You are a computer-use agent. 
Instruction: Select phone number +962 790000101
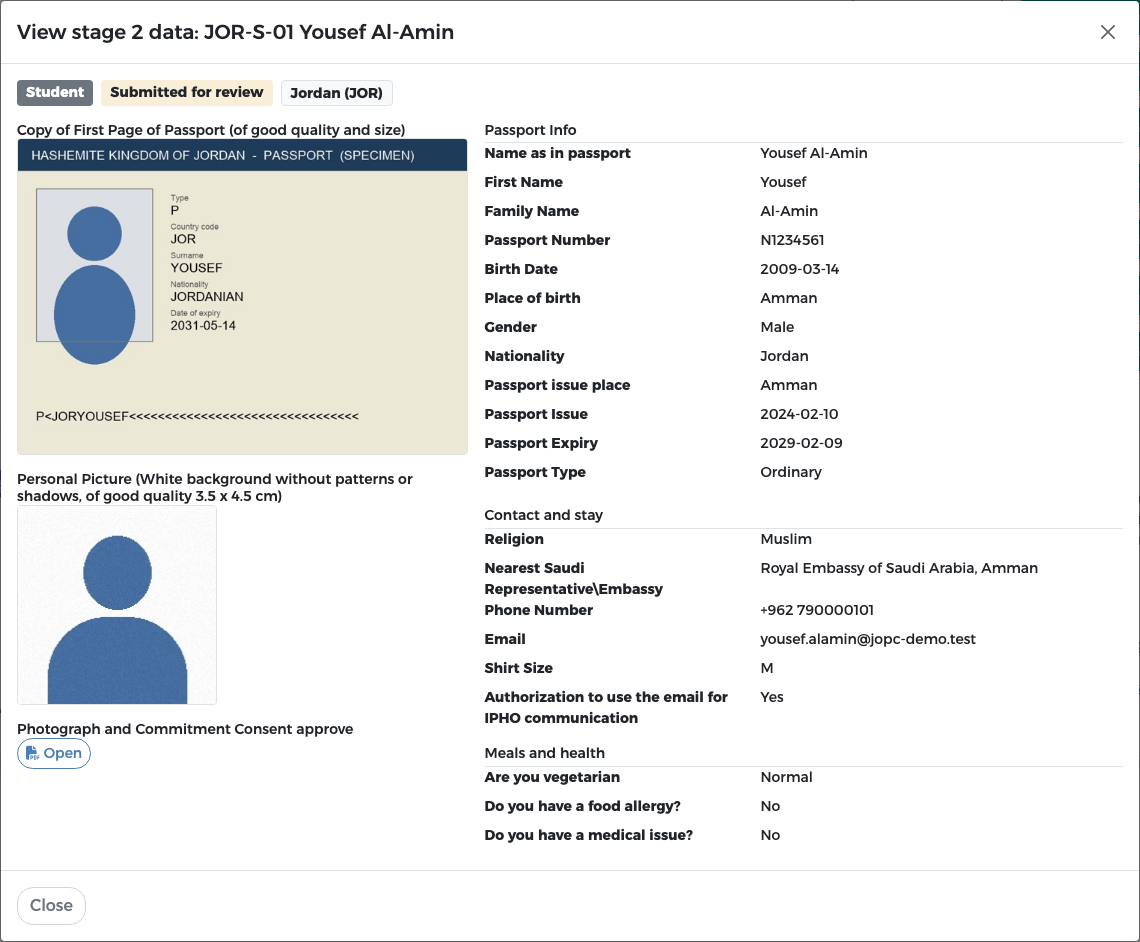816,610
